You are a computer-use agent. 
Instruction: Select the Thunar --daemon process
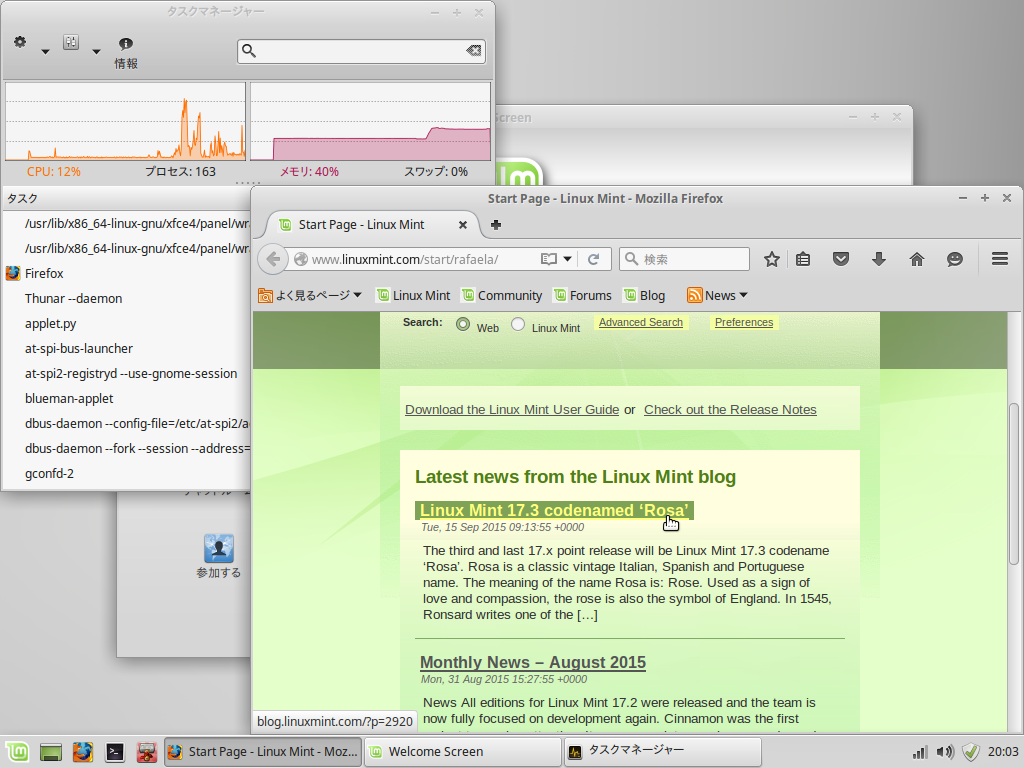pyautogui.click(x=127, y=298)
